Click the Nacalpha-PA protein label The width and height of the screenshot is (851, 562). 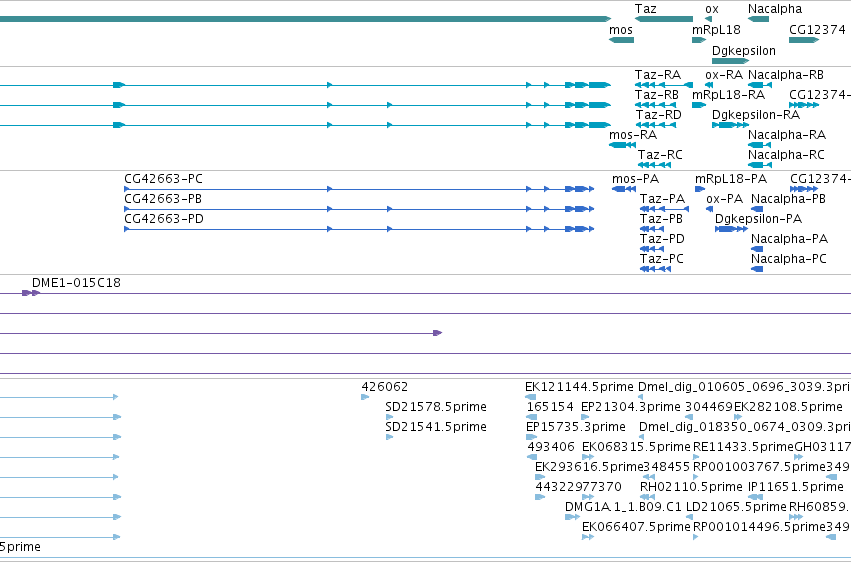click(x=789, y=239)
